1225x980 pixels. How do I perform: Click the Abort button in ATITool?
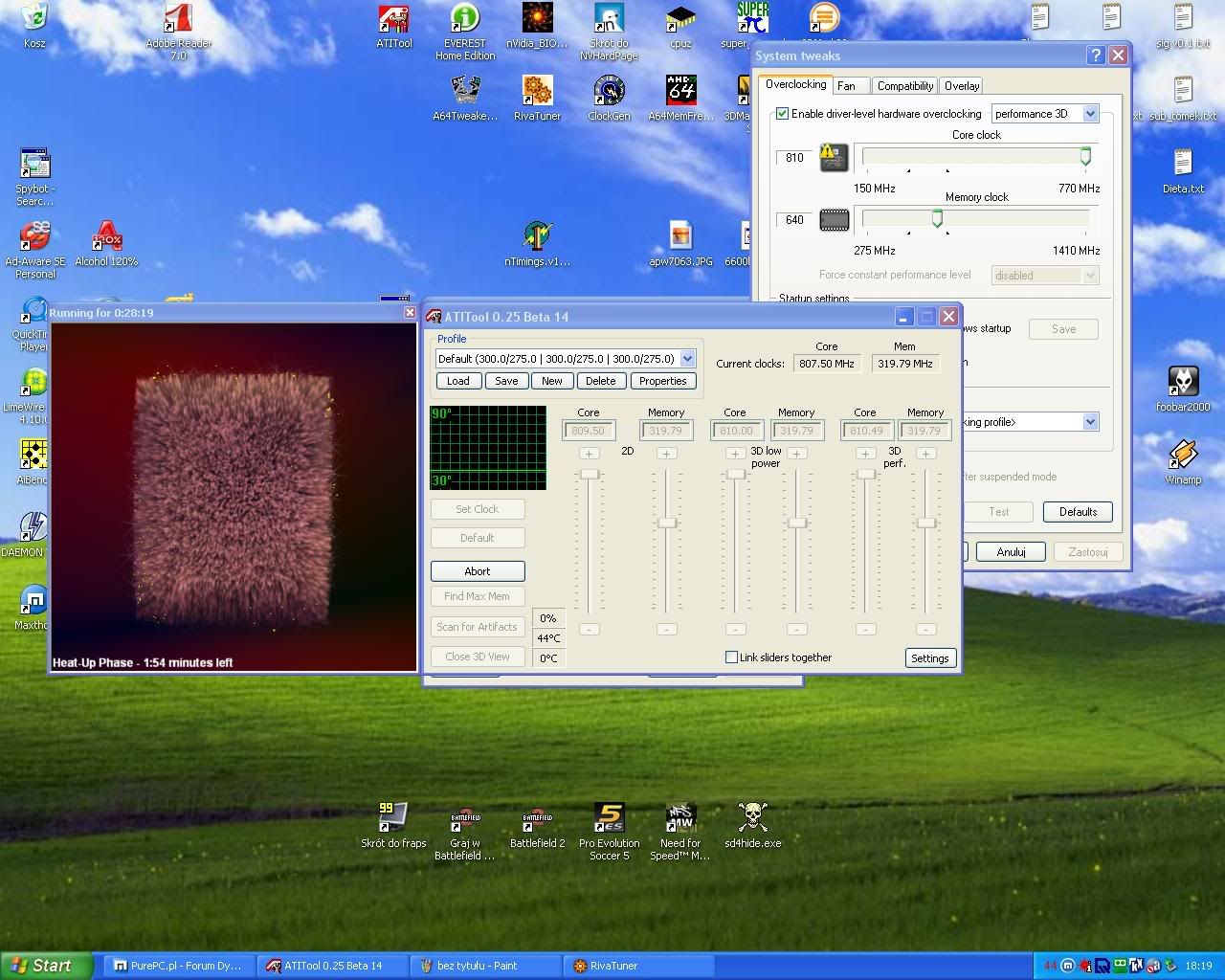click(x=478, y=571)
